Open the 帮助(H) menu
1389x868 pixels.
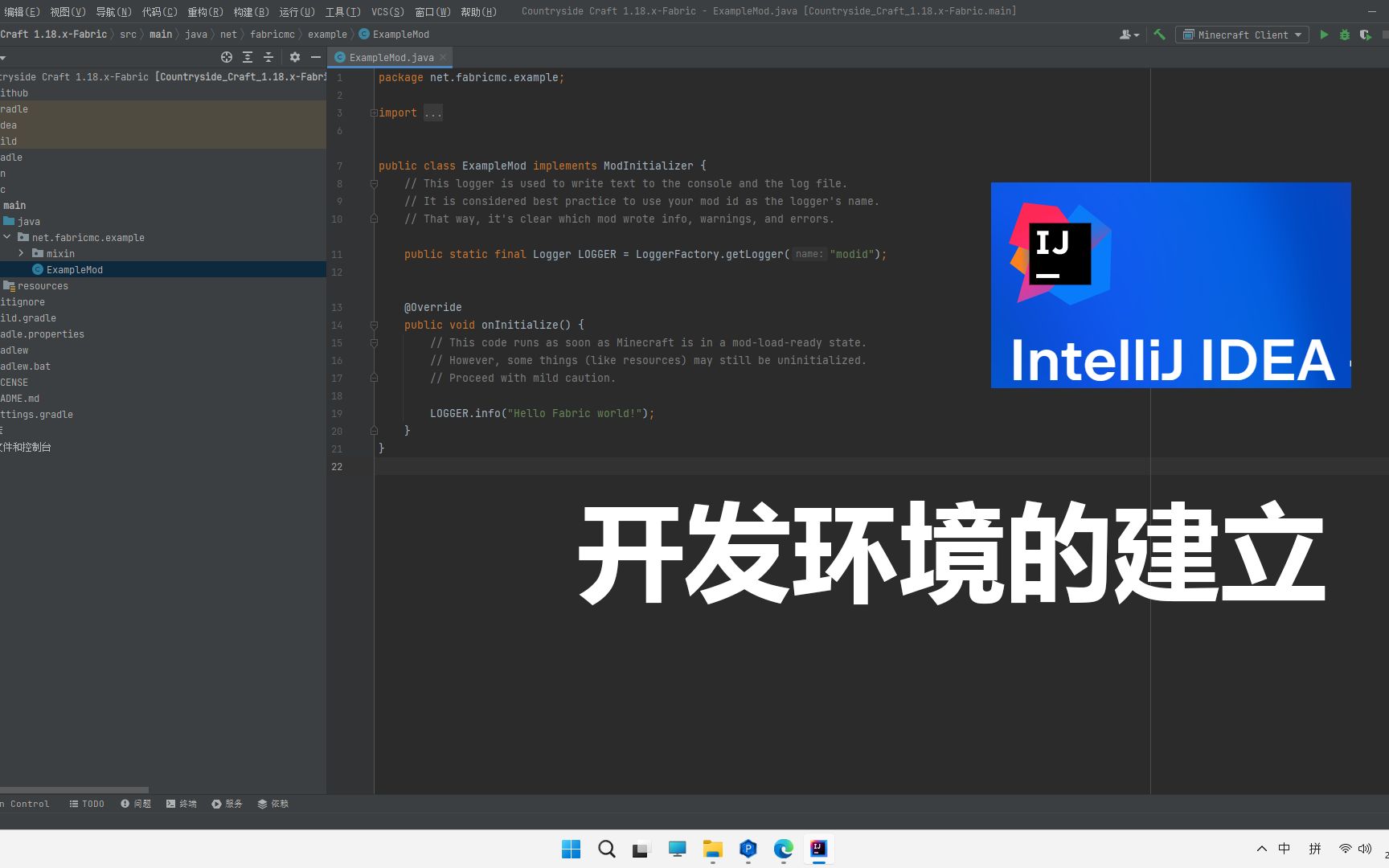coord(478,11)
